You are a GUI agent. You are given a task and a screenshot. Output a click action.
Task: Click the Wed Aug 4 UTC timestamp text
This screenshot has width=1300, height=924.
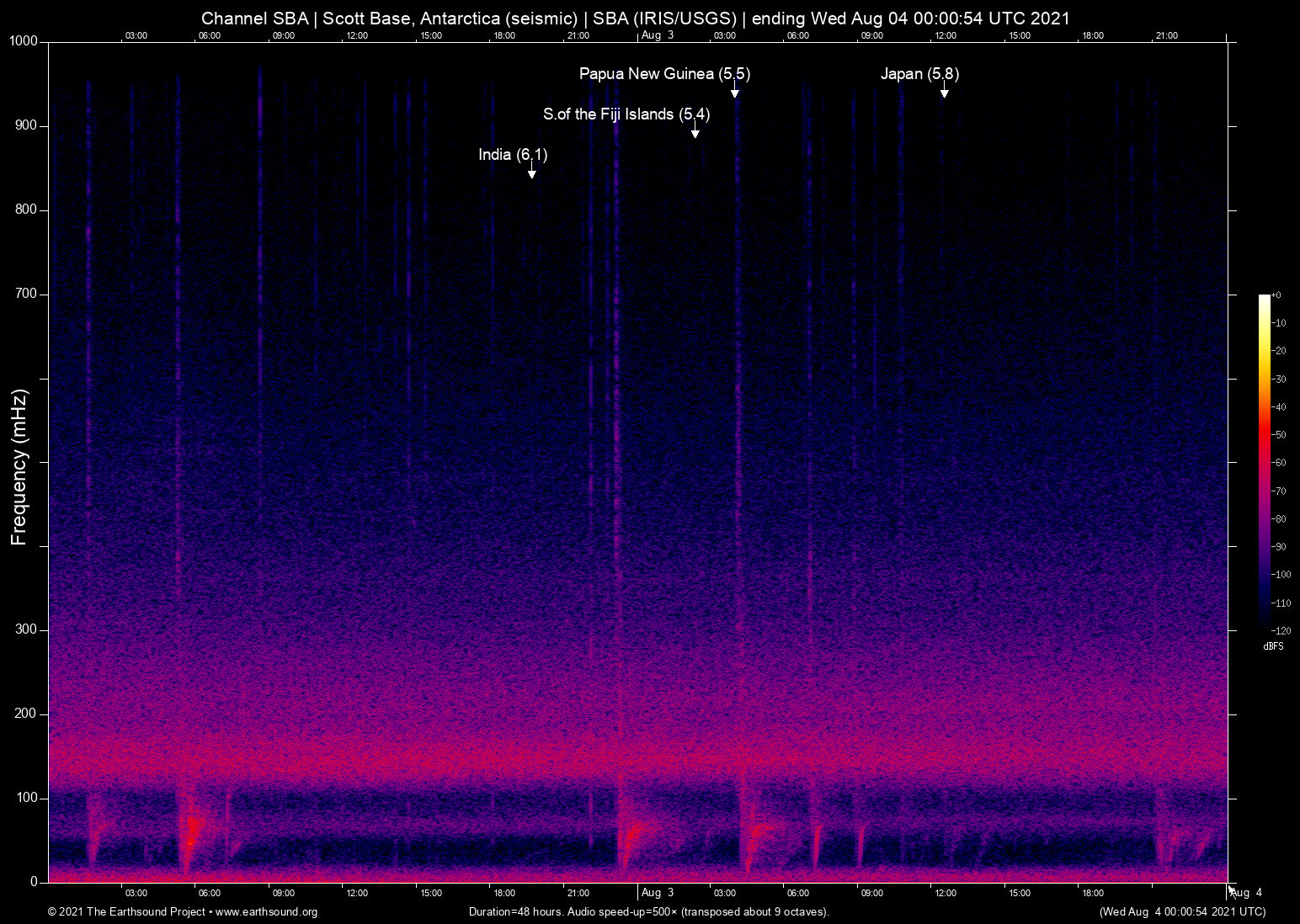click(1184, 912)
